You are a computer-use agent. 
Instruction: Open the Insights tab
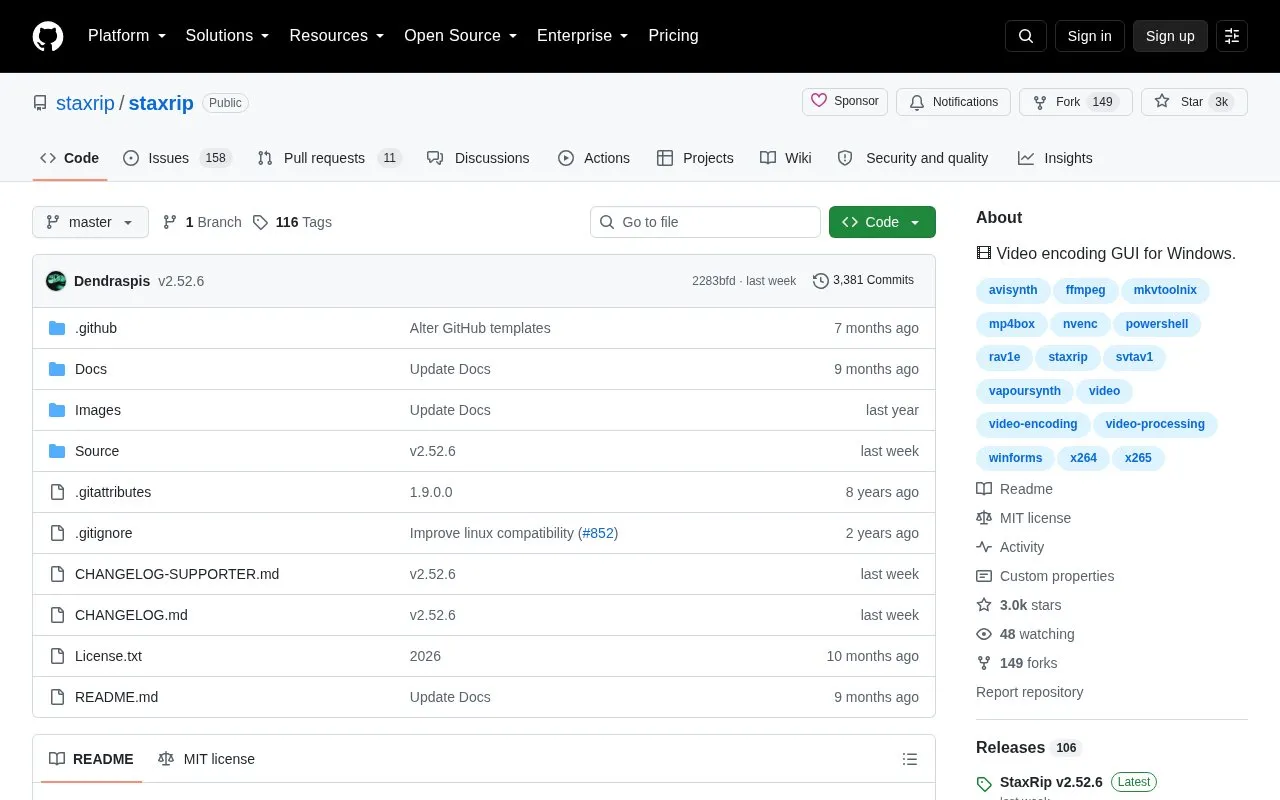point(1055,158)
